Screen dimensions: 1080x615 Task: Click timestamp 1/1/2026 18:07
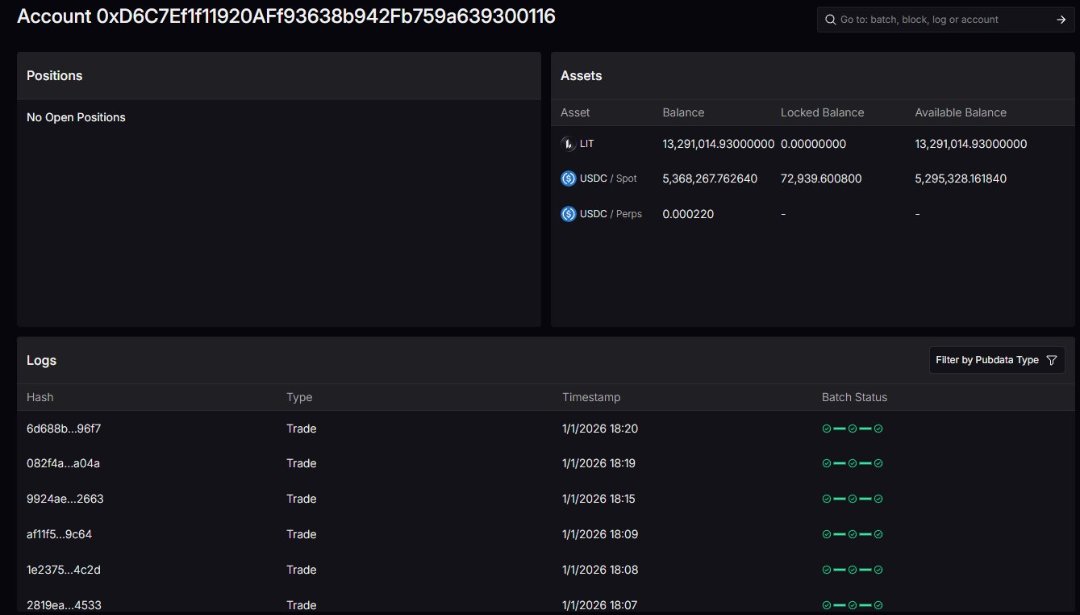[x=599, y=605]
